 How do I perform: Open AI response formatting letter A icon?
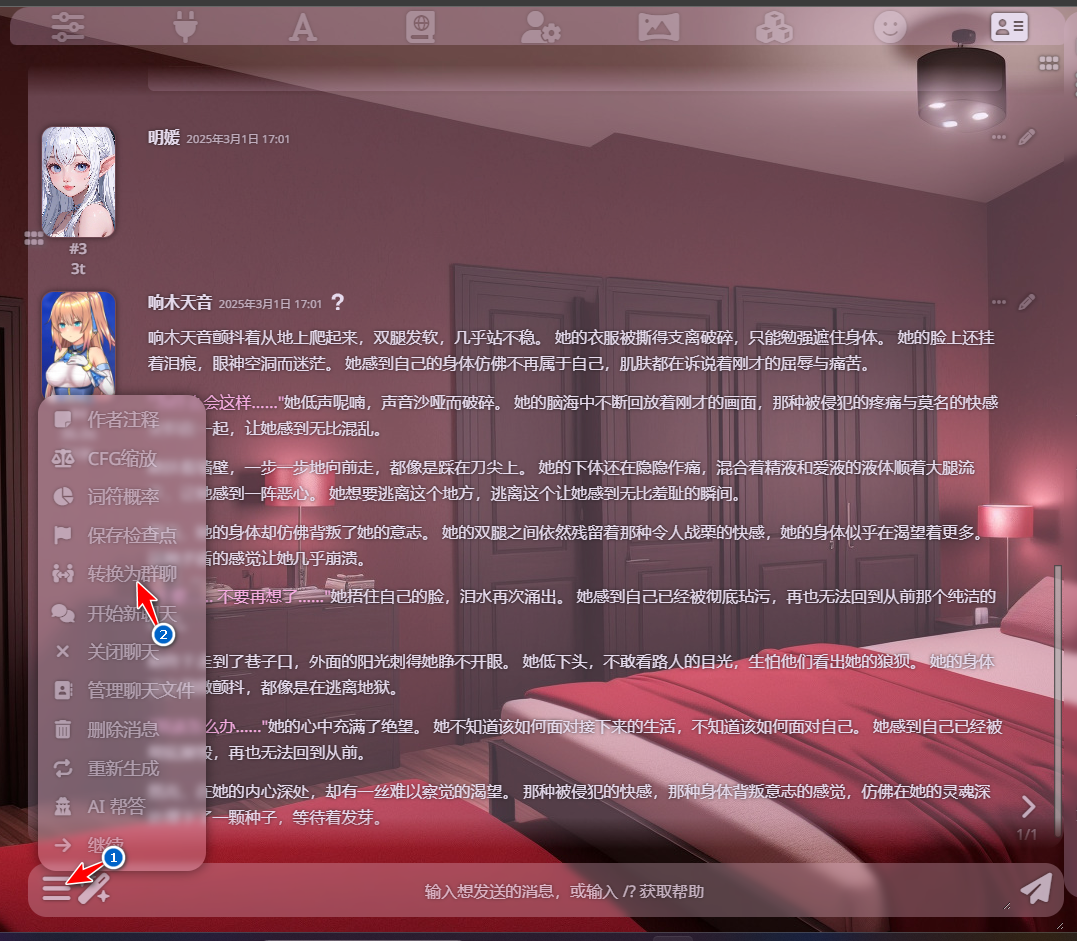[302, 26]
